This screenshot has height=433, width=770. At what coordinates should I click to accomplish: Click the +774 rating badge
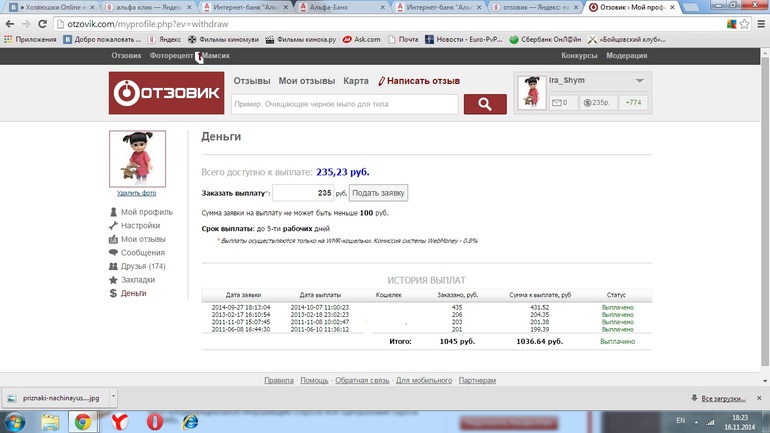pyautogui.click(x=633, y=103)
